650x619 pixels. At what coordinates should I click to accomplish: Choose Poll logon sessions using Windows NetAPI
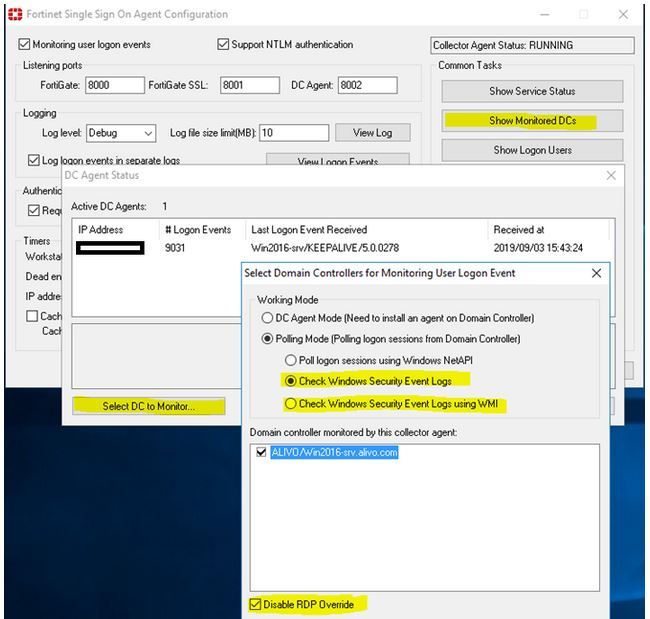(291, 360)
